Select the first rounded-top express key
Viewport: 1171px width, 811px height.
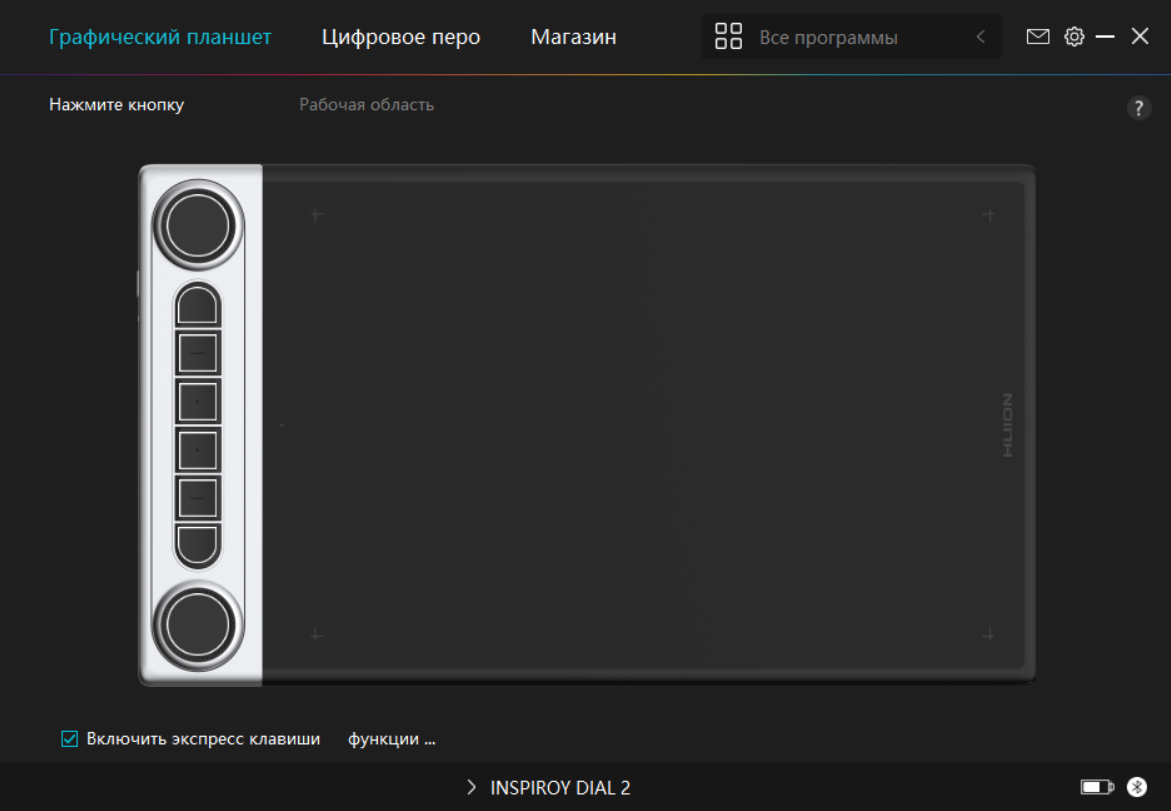(198, 304)
